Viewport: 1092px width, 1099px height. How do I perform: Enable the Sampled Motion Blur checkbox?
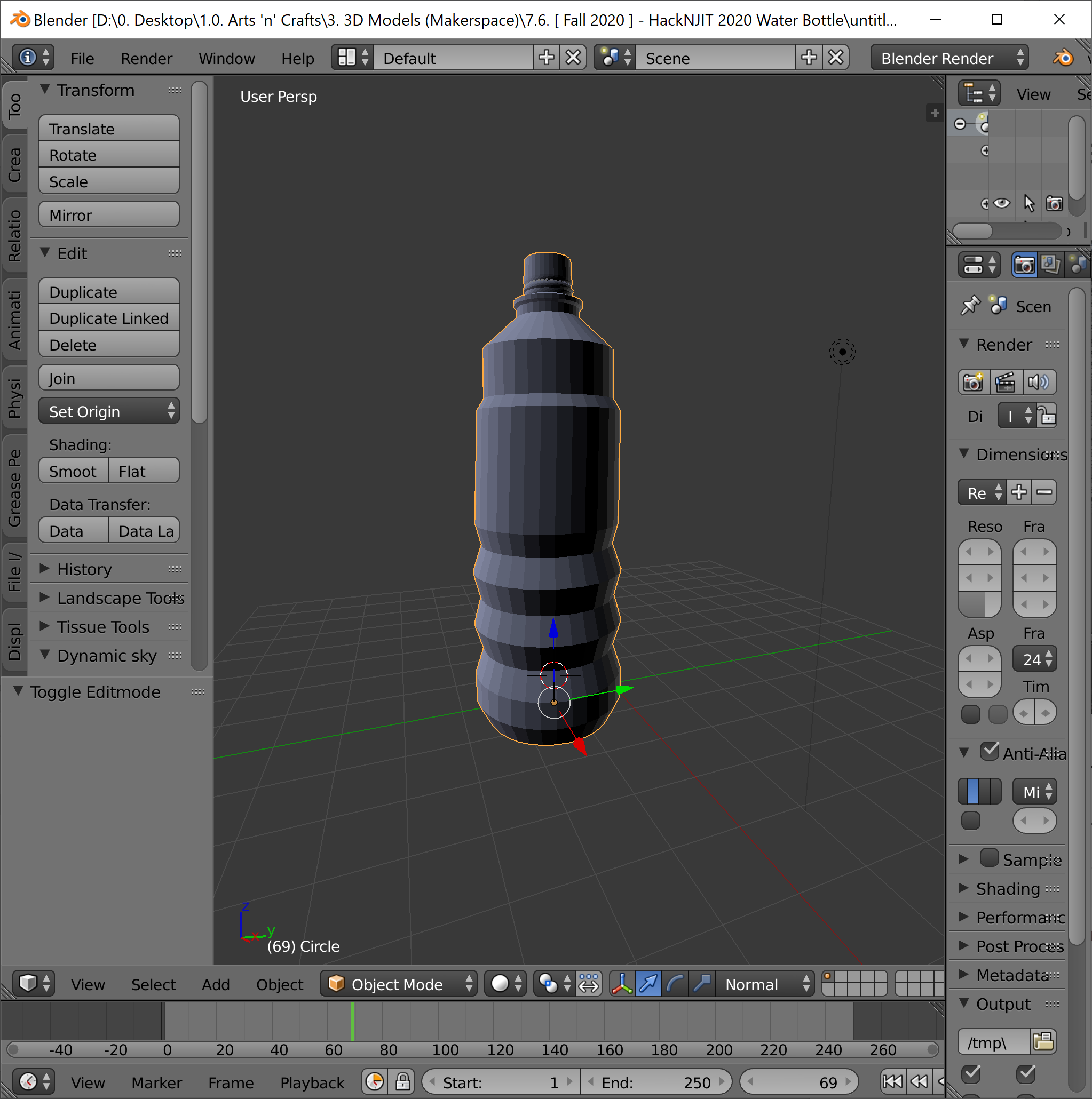click(990, 858)
